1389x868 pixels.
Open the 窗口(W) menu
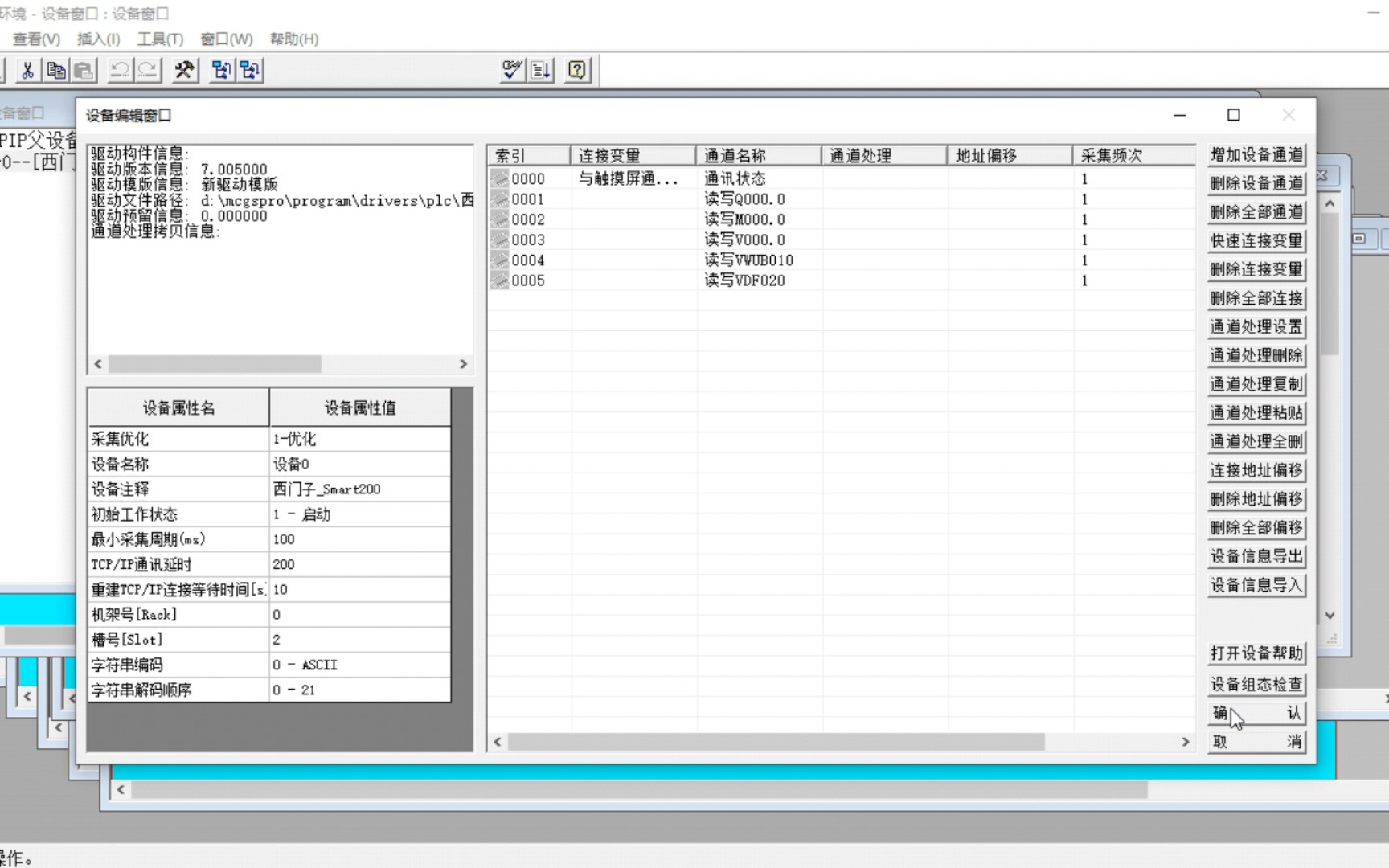click(226, 39)
